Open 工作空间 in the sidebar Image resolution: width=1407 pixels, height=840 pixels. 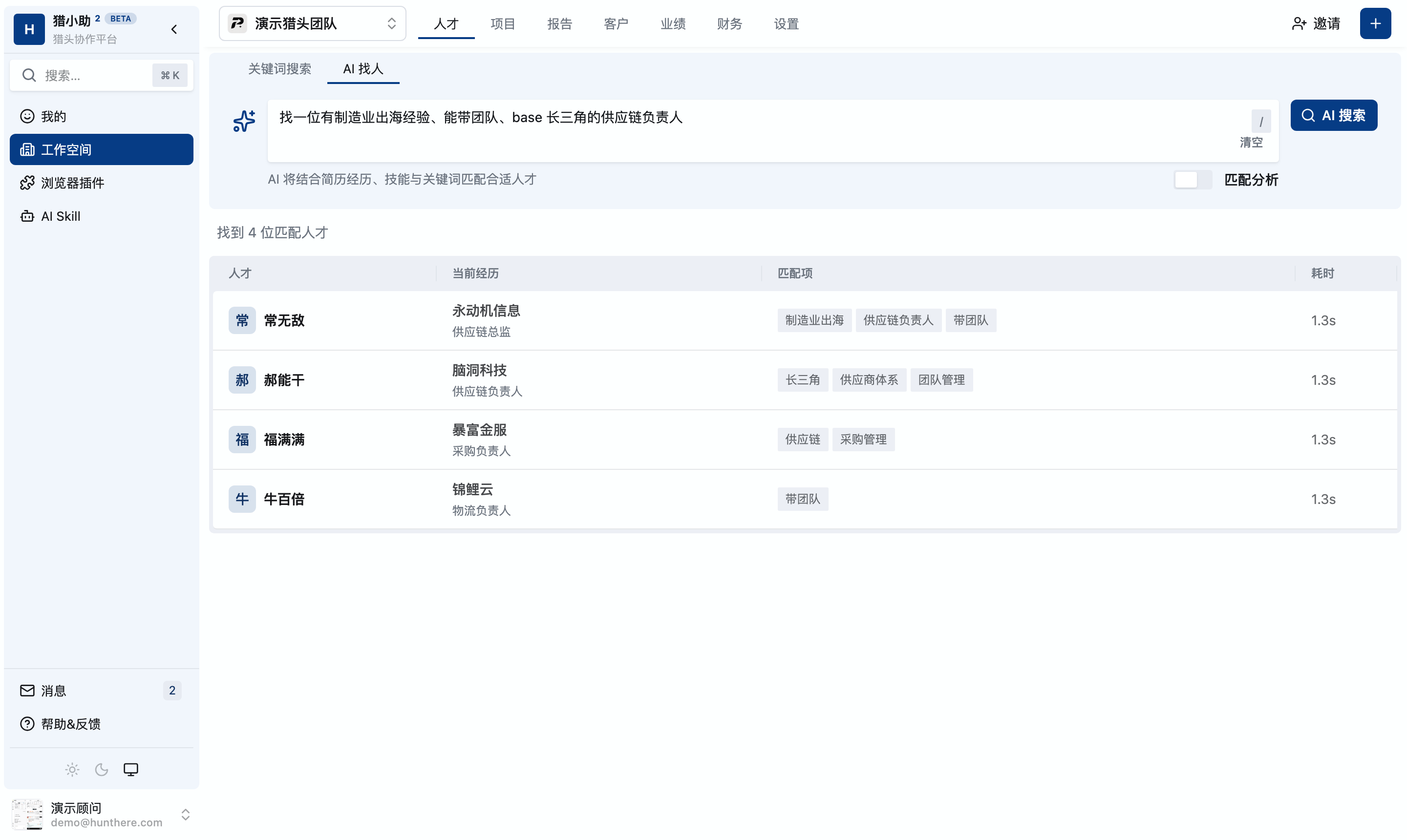pos(101,149)
